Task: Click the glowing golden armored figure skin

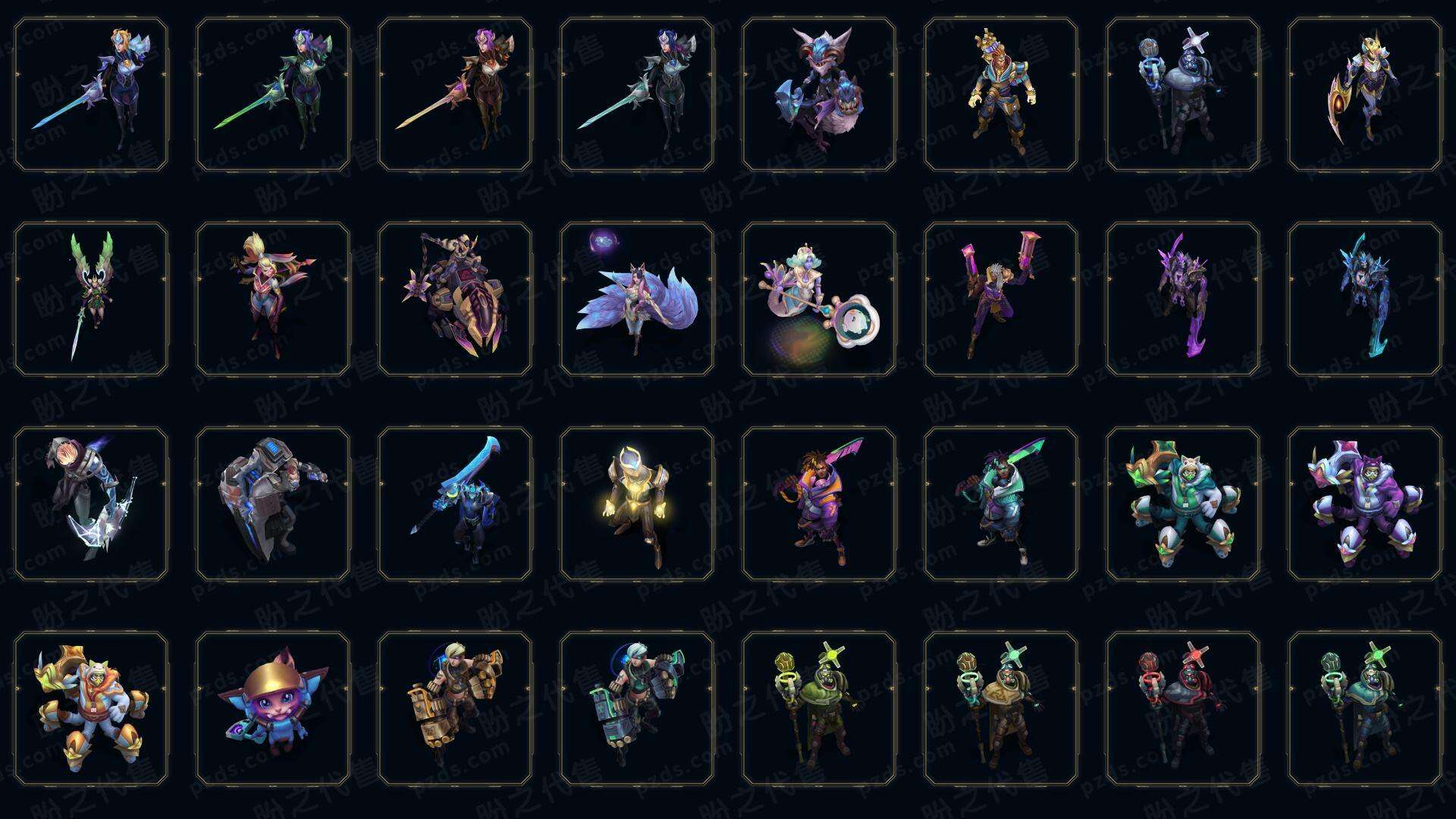Action: pos(637,504)
